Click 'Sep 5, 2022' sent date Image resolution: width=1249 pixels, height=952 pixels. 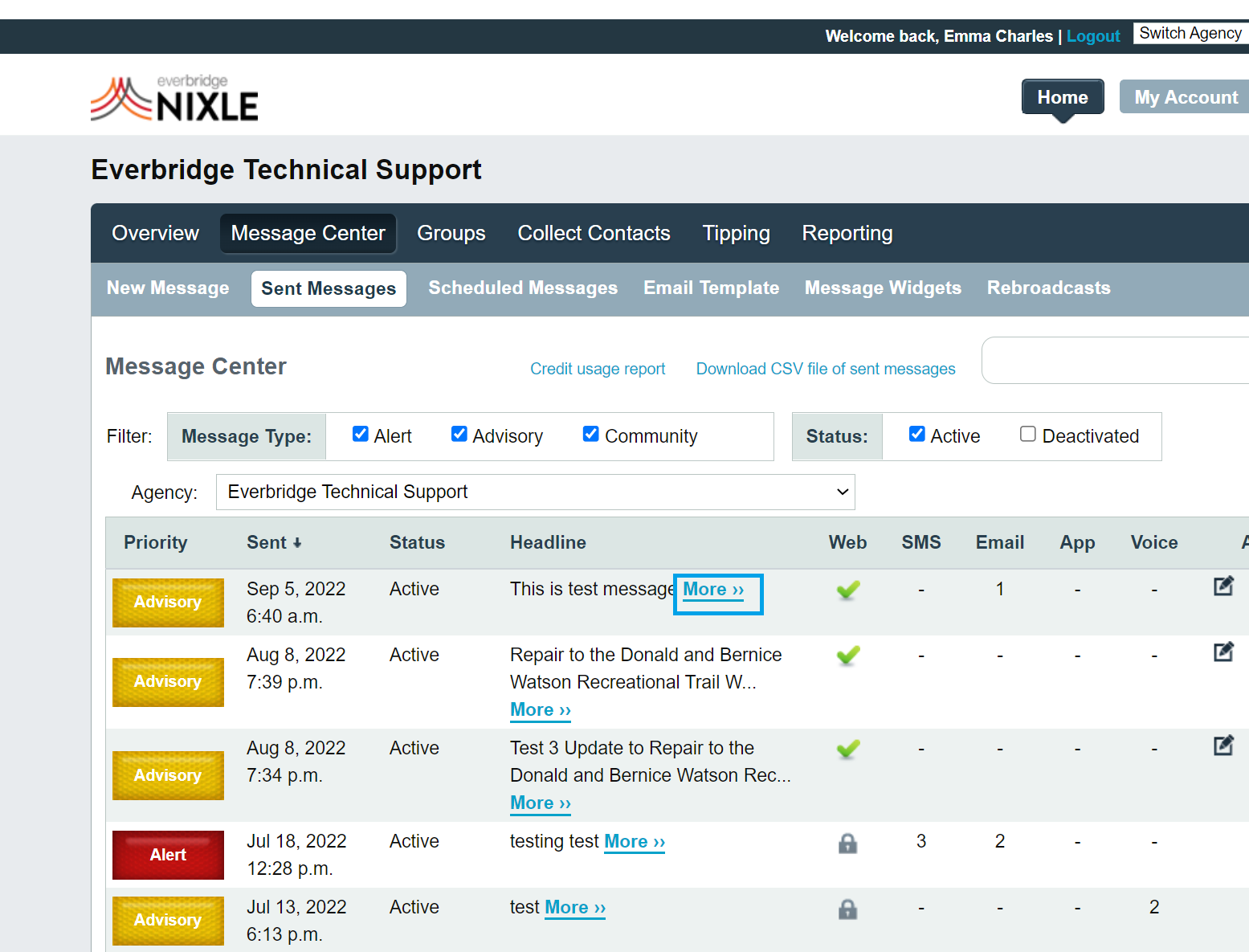point(296,589)
